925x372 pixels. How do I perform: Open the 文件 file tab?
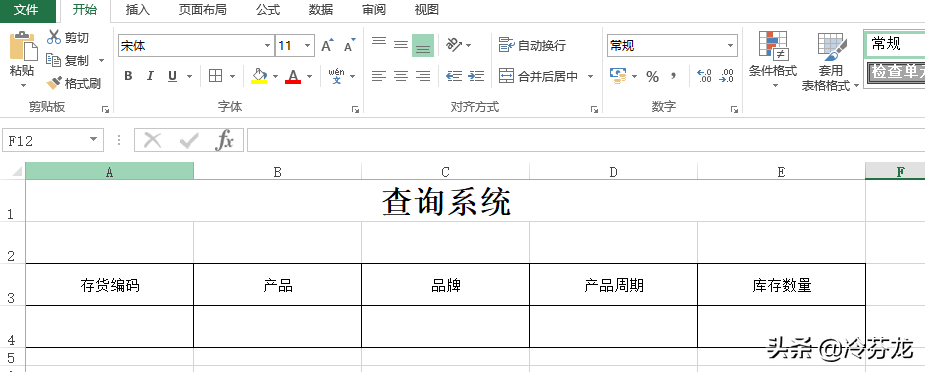(26, 10)
